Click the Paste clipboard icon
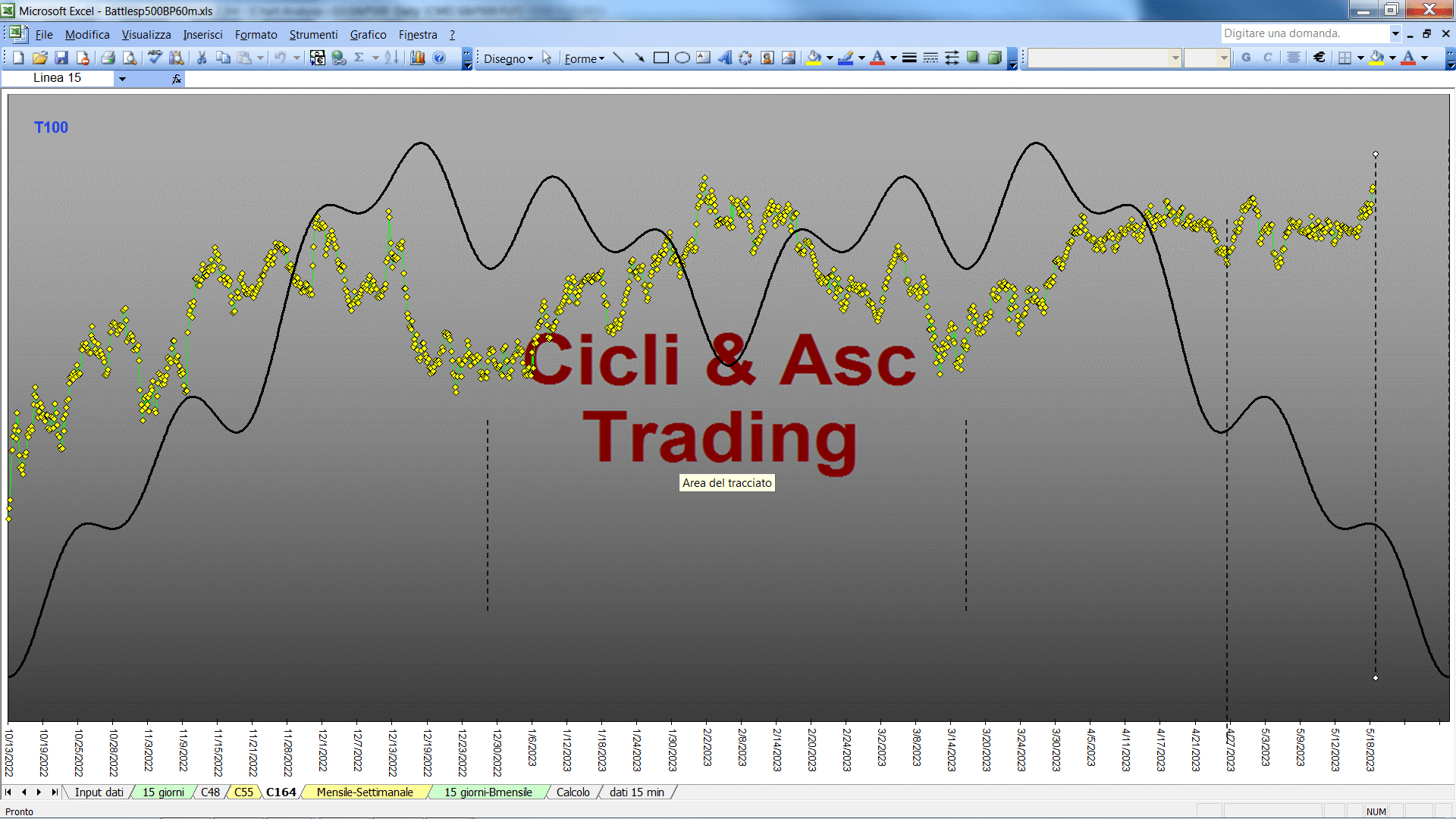 point(244,58)
